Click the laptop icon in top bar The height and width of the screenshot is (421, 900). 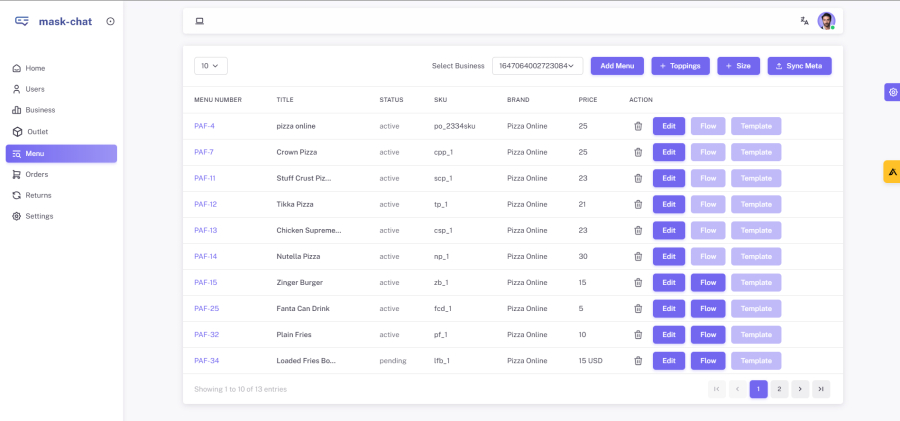pos(199,21)
